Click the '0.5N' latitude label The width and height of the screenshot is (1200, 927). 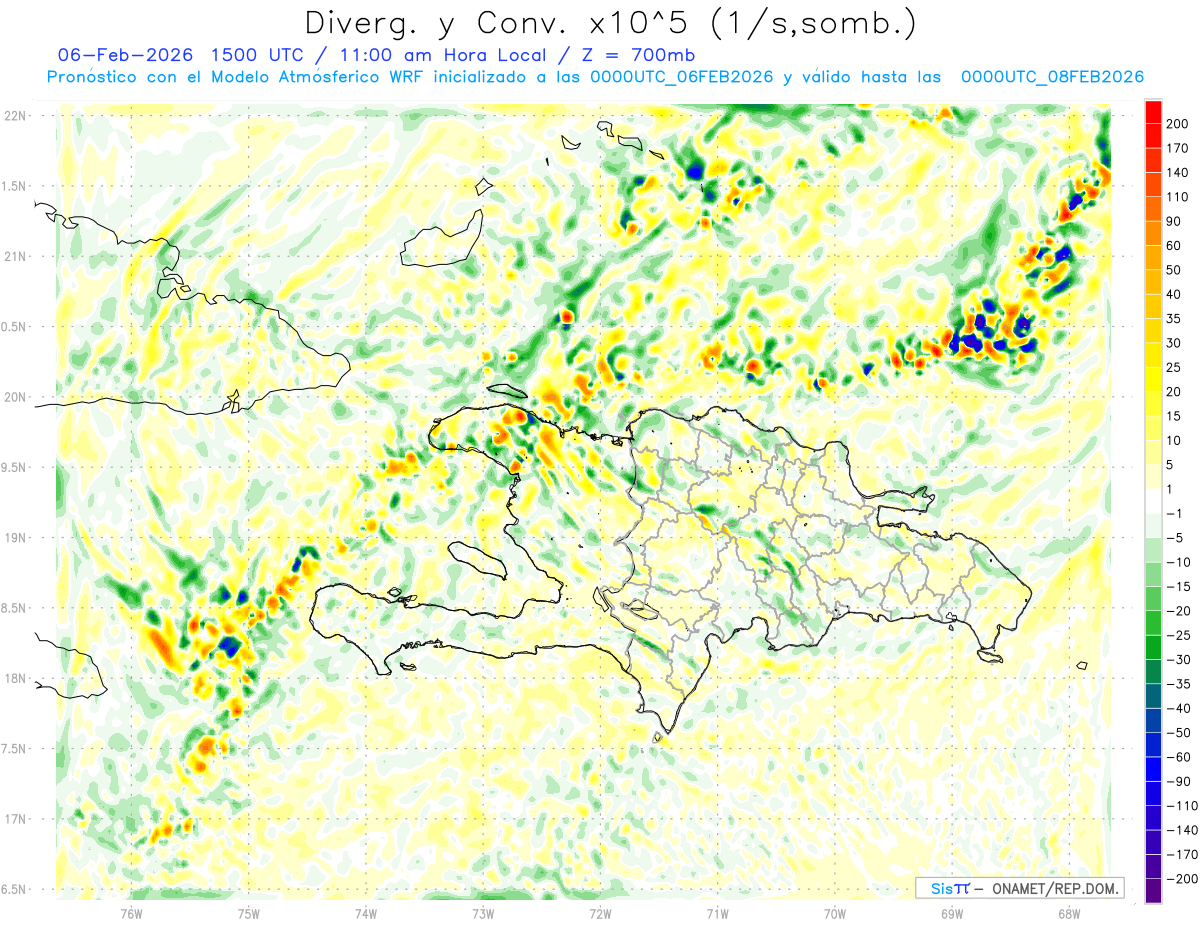tap(15, 327)
